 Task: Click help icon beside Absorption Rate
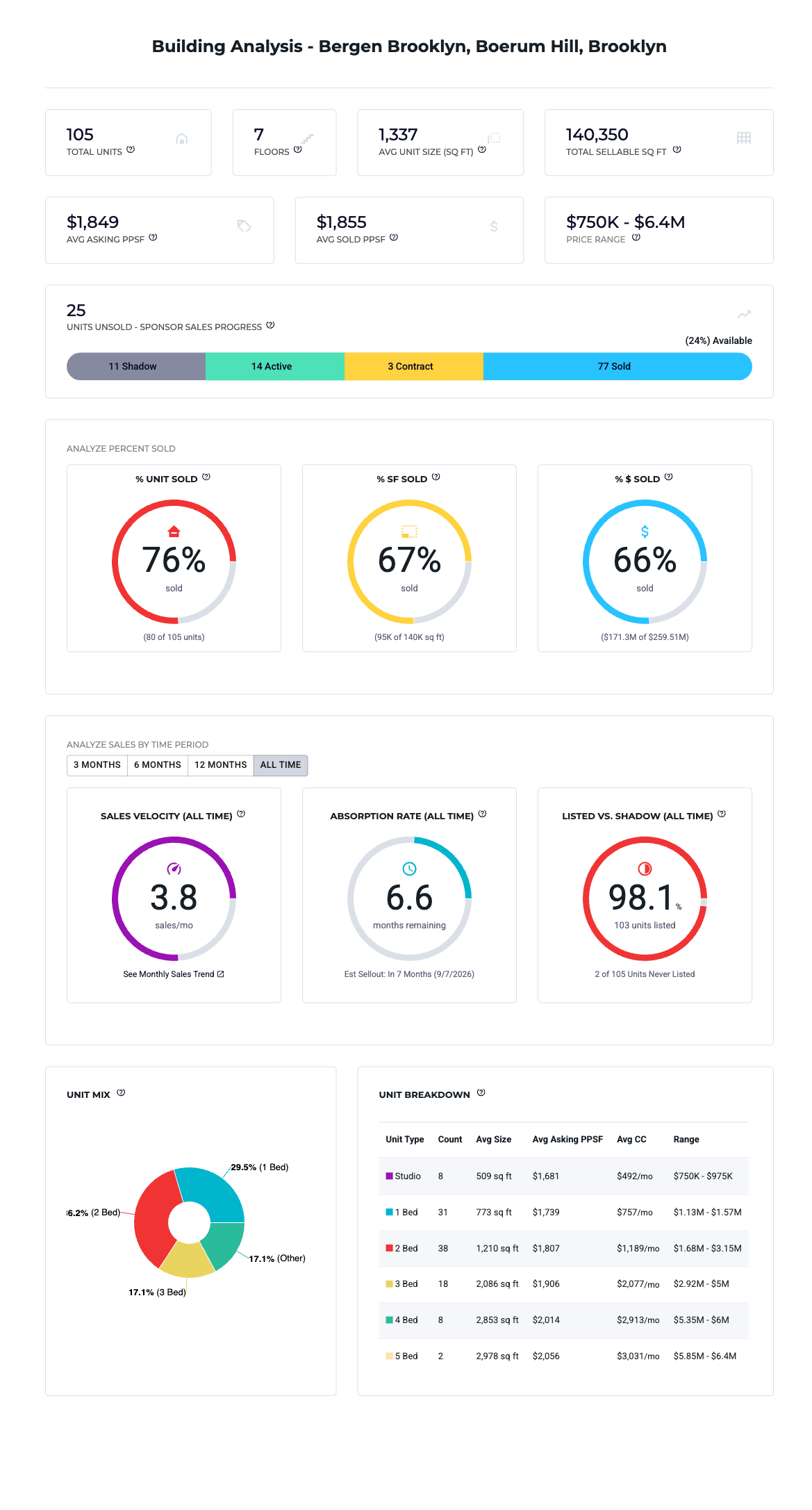483,814
